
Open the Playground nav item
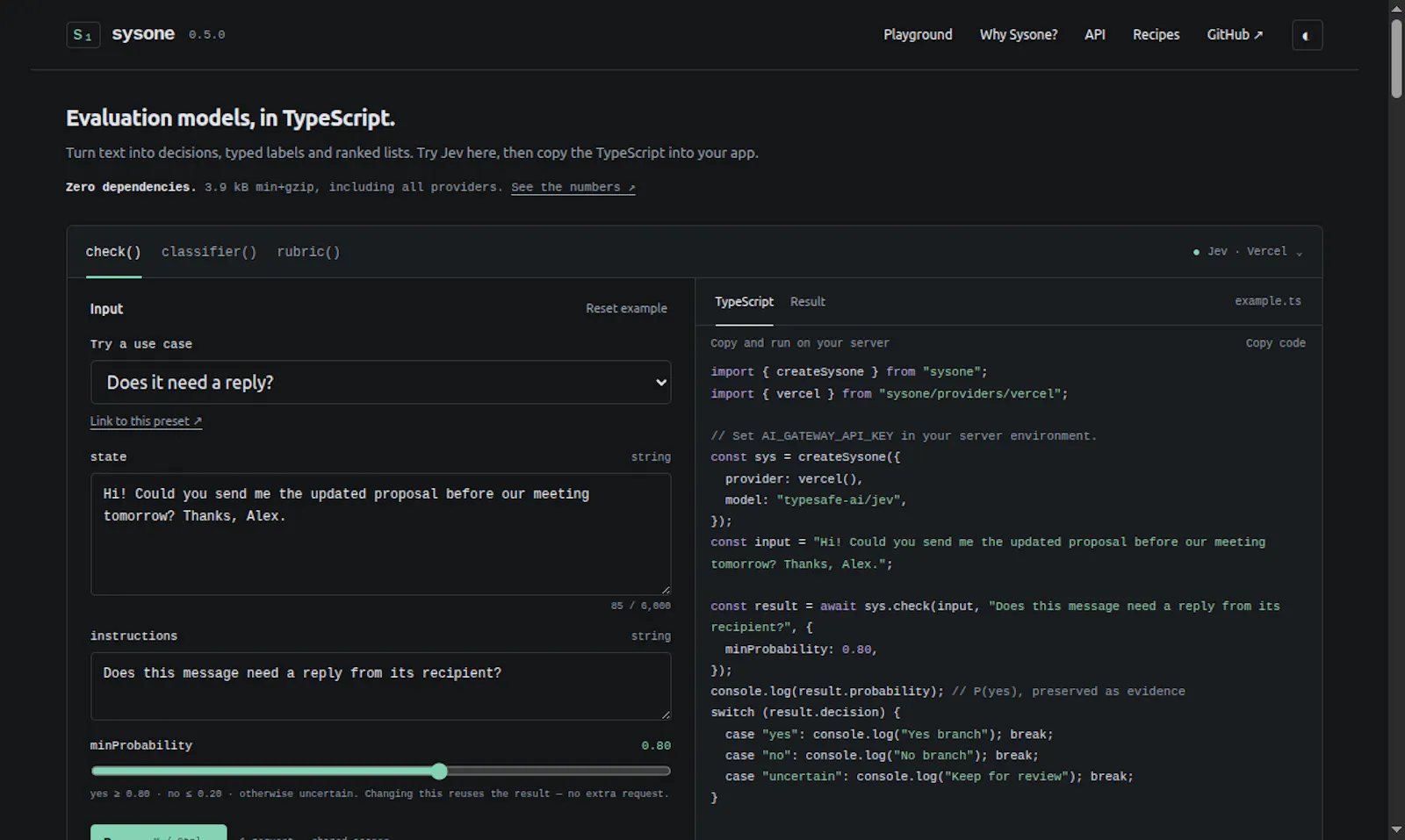918,34
